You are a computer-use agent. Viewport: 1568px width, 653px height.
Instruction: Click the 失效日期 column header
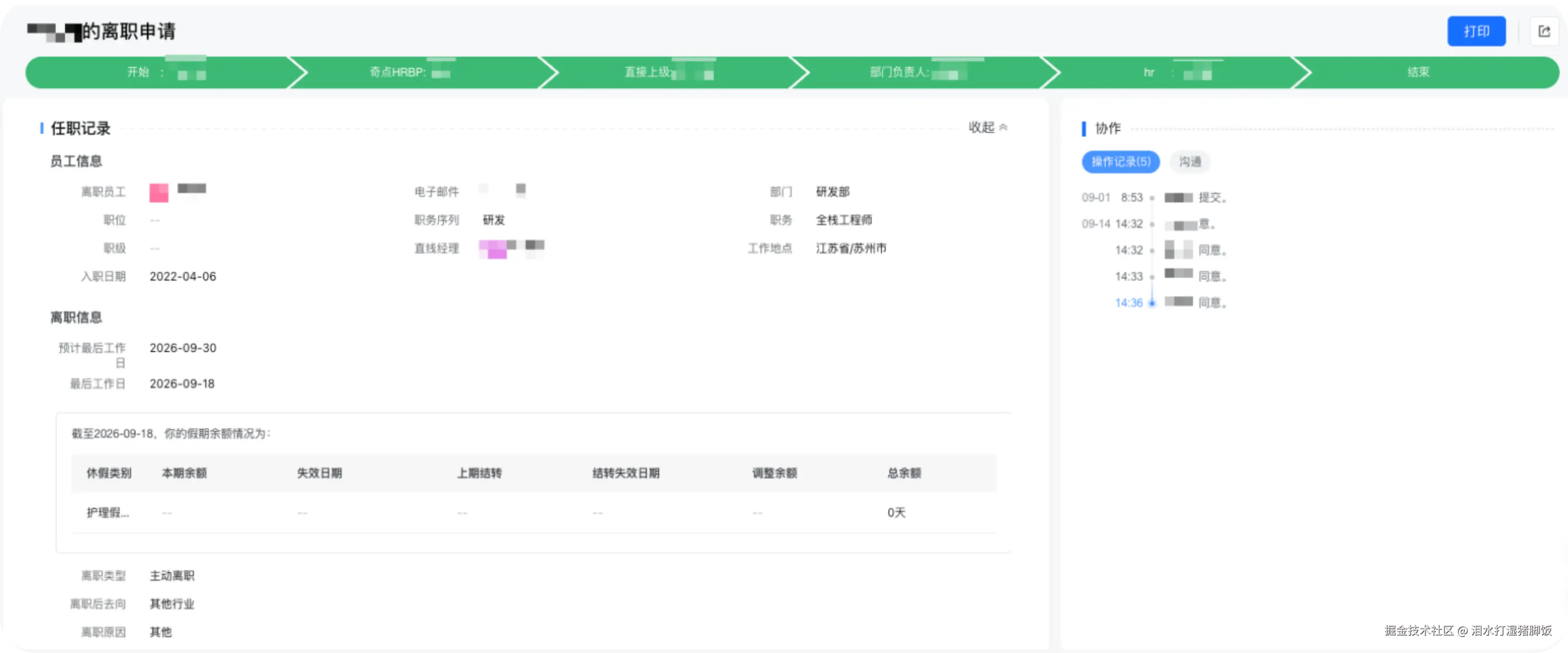(319, 473)
